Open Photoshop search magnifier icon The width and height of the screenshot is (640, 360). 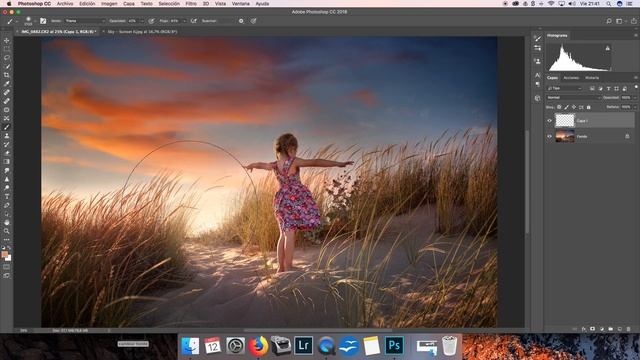(609, 21)
